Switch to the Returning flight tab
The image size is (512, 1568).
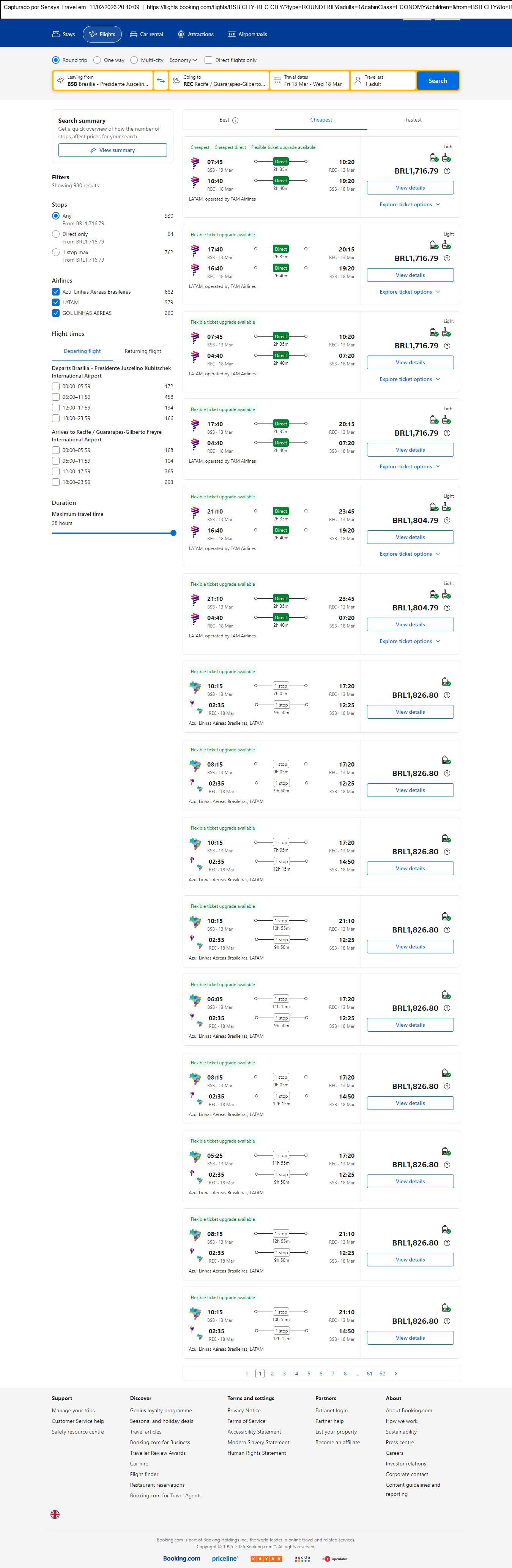143,351
